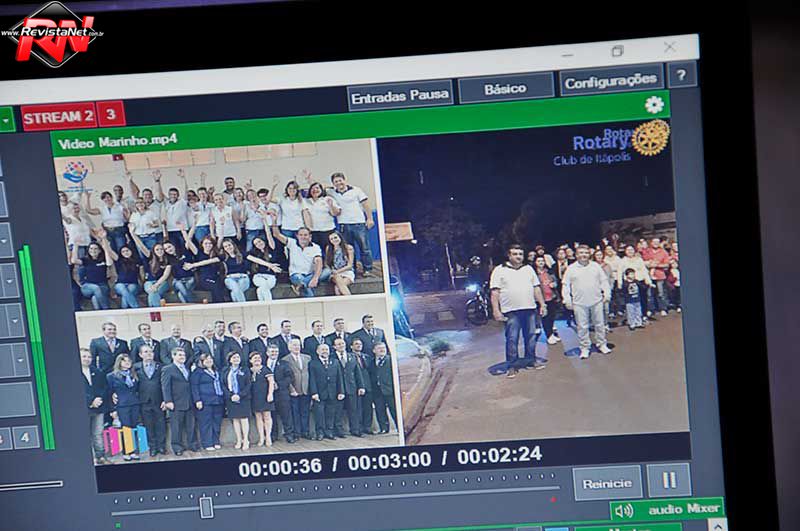800x531 pixels.
Task: Select stream number 3
Action: (110, 116)
